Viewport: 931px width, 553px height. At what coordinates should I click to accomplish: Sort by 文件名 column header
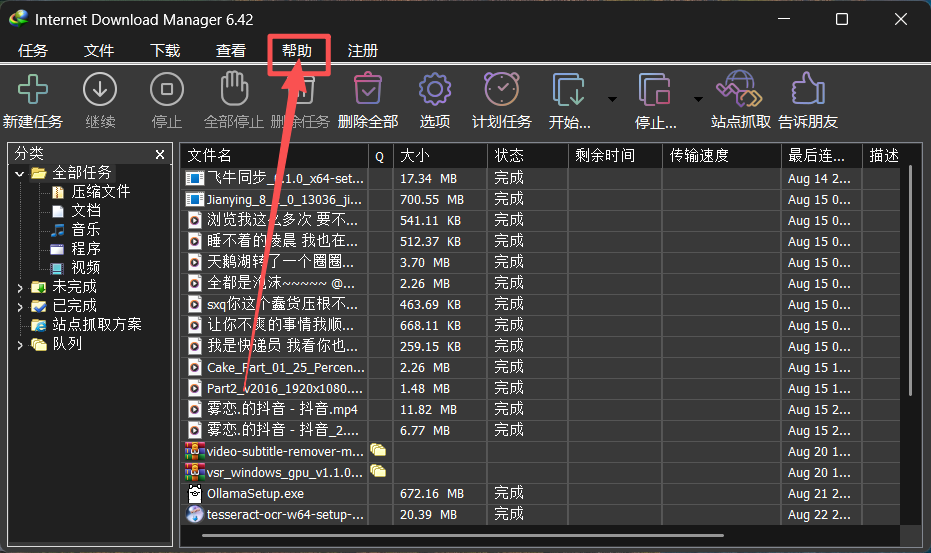click(x=274, y=156)
